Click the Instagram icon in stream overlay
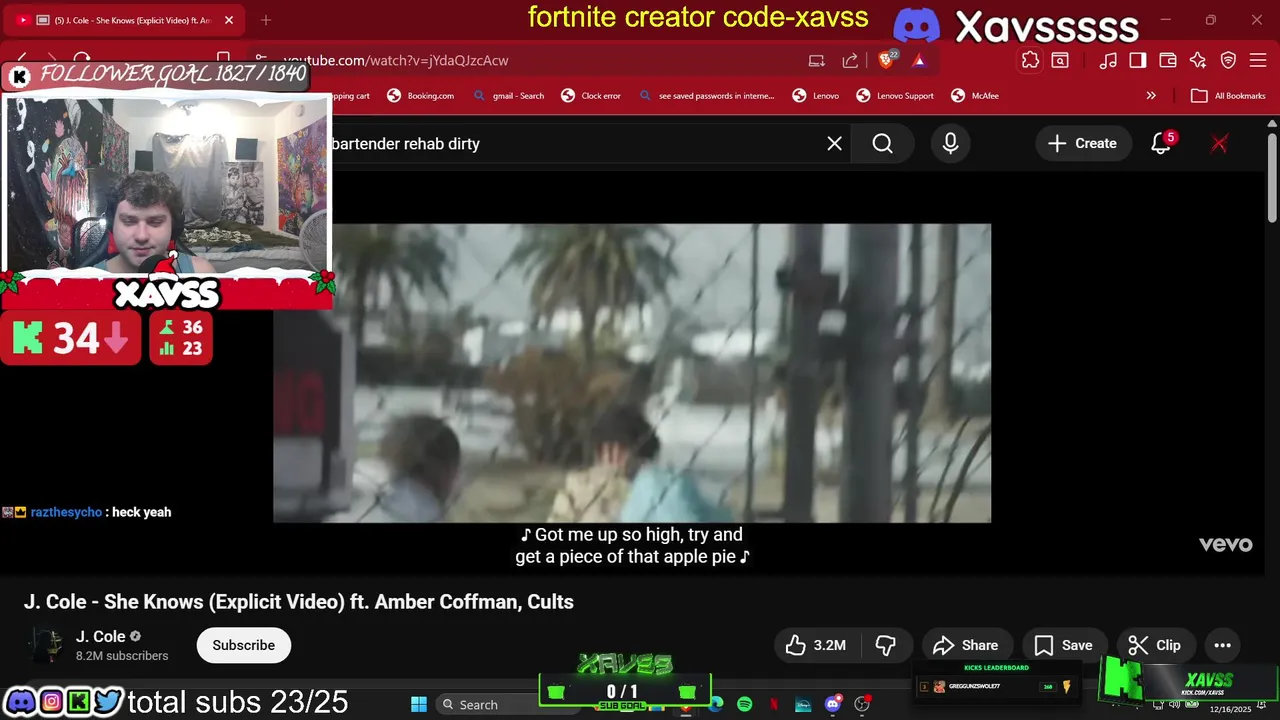1280x720 pixels. [x=50, y=701]
